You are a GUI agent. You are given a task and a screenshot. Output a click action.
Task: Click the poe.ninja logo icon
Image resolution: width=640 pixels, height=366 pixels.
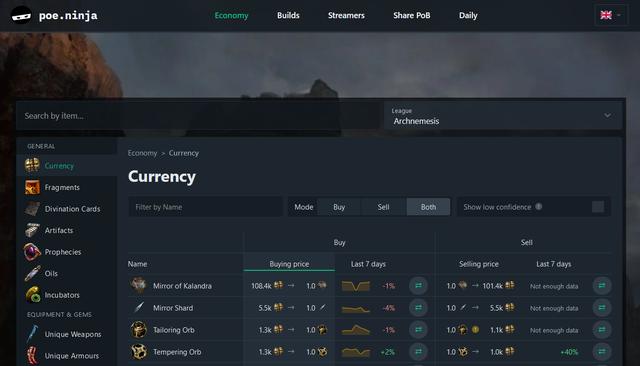pyautogui.click(x=21, y=16)
